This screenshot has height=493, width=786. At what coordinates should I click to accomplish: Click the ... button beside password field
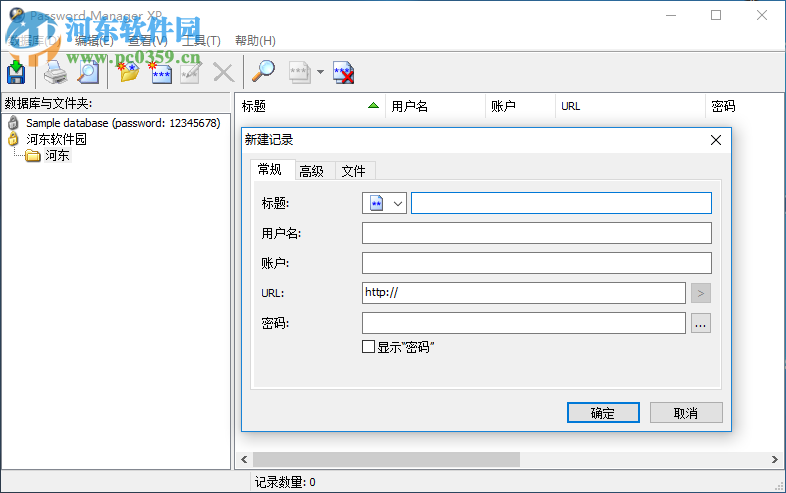[x=701, y=323]
